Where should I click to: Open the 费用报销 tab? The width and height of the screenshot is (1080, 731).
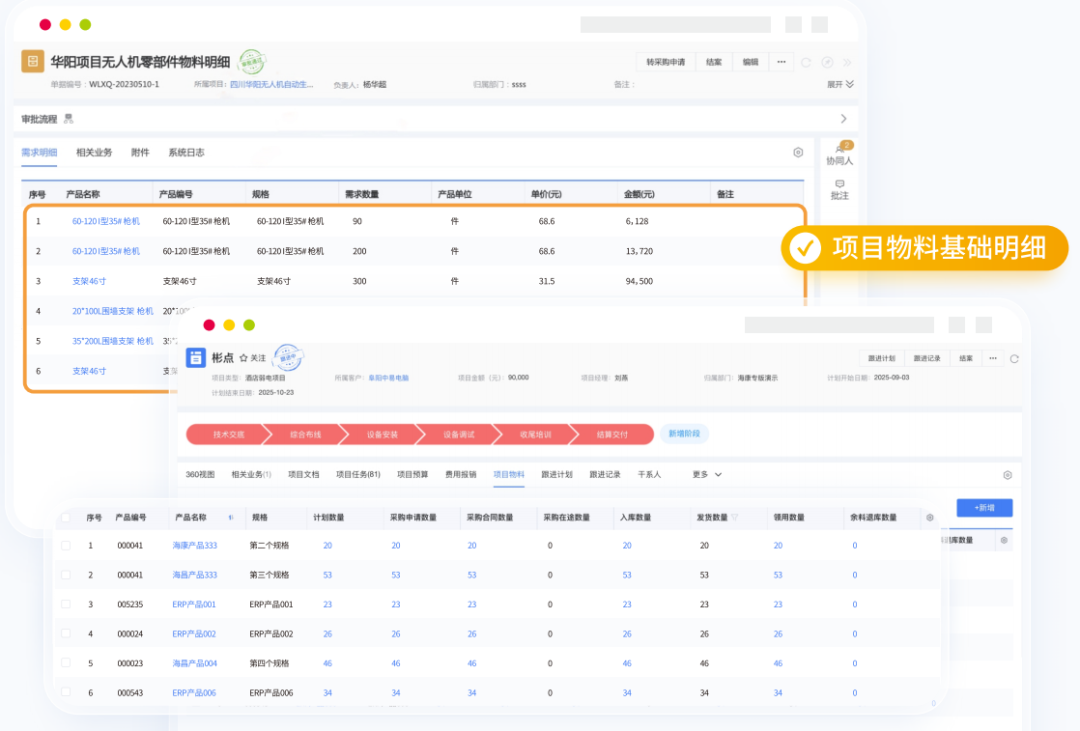click(x=461, y=475)
